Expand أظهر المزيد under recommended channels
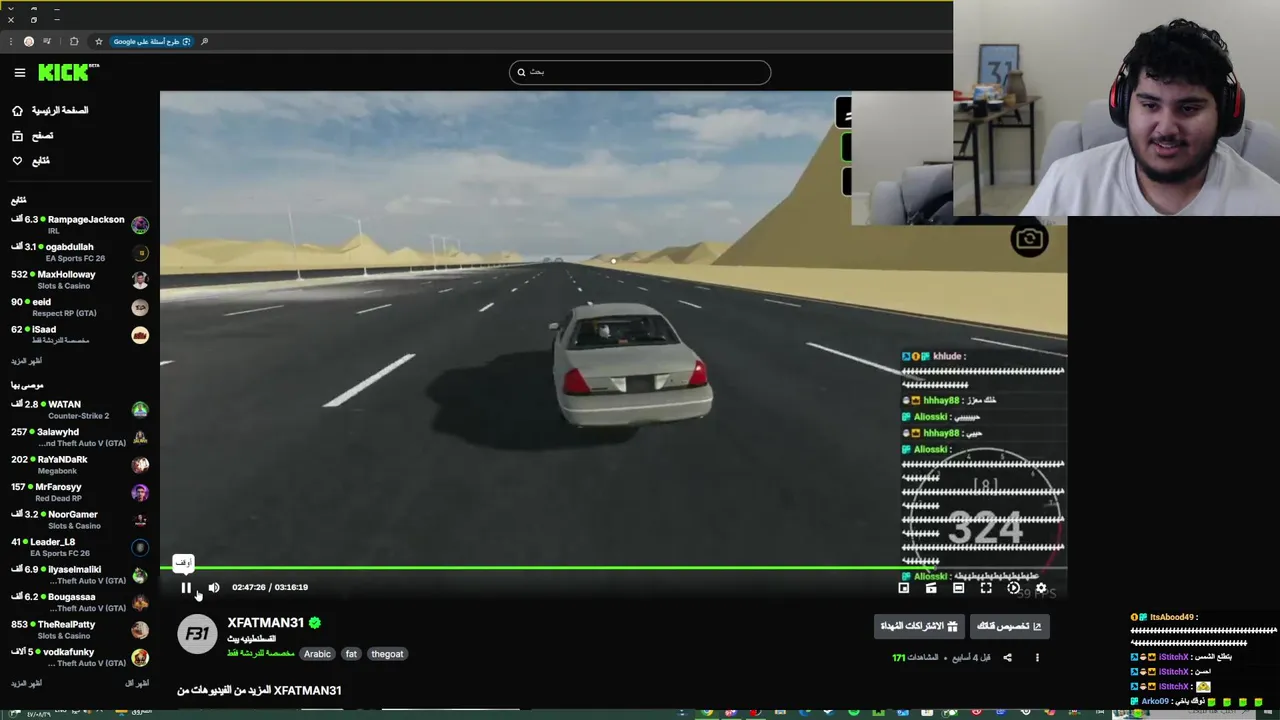The width and height of the screenshot is (1280, 720). point(26,683)
